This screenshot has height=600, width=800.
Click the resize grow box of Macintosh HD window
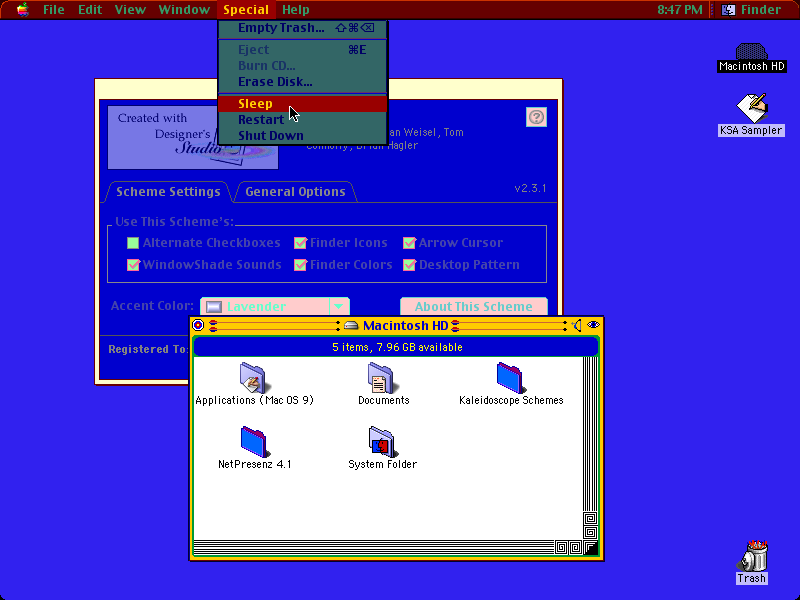pos(591,548)
